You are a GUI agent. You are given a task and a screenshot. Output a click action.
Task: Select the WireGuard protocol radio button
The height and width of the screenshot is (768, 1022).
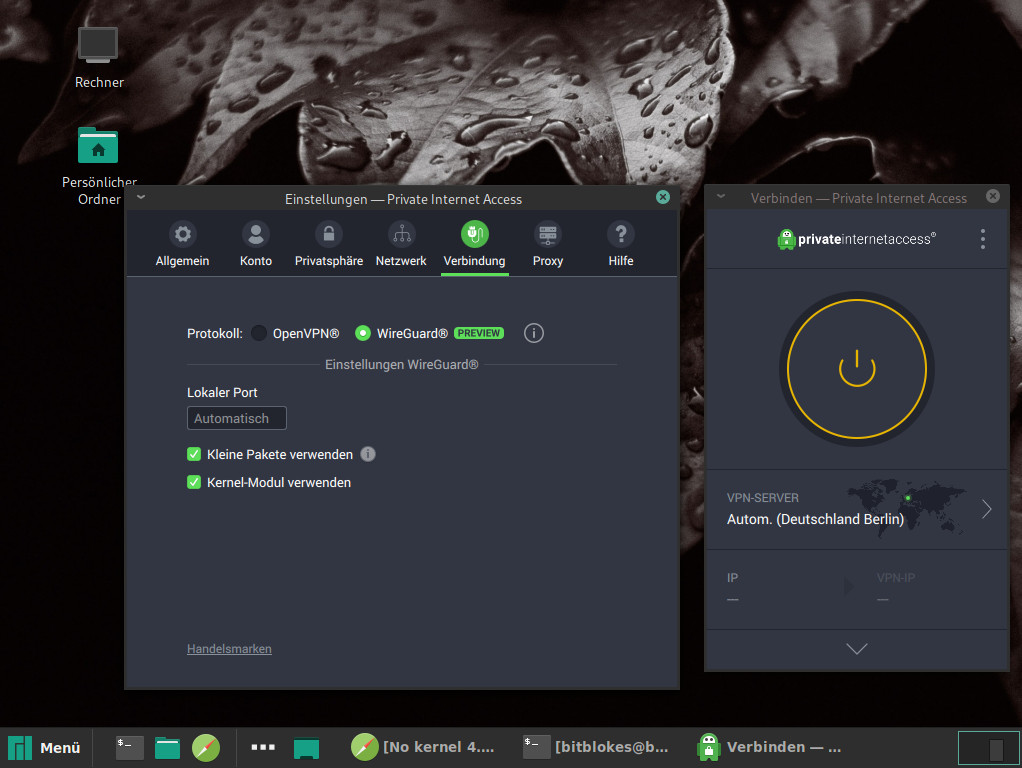pyautogui.click(x=362, y=333)
